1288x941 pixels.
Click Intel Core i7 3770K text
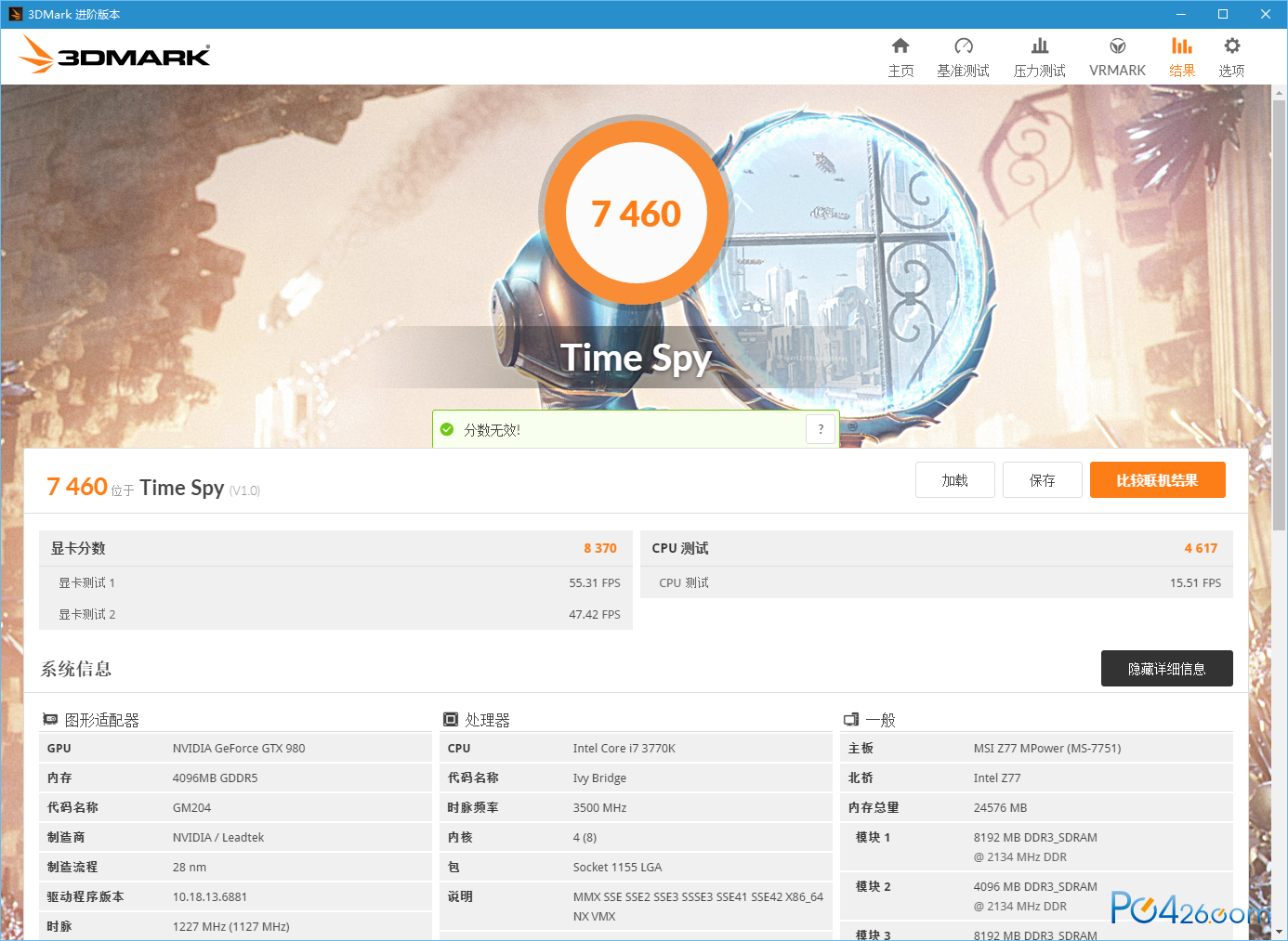click(x=624, y=748)
